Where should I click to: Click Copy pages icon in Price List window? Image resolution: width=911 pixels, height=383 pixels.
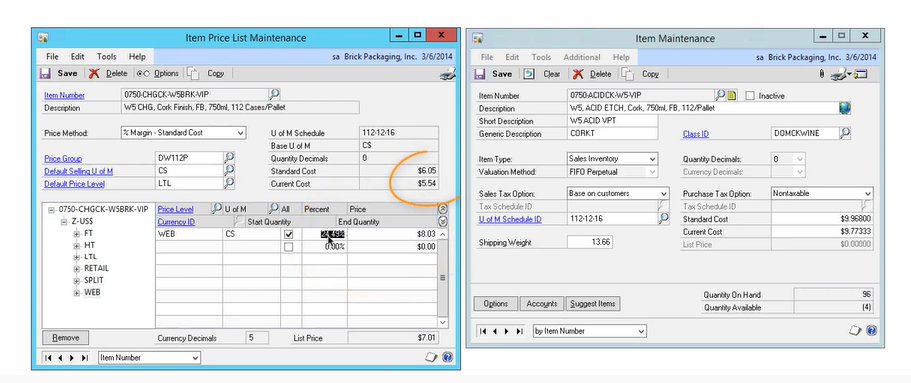193,74
